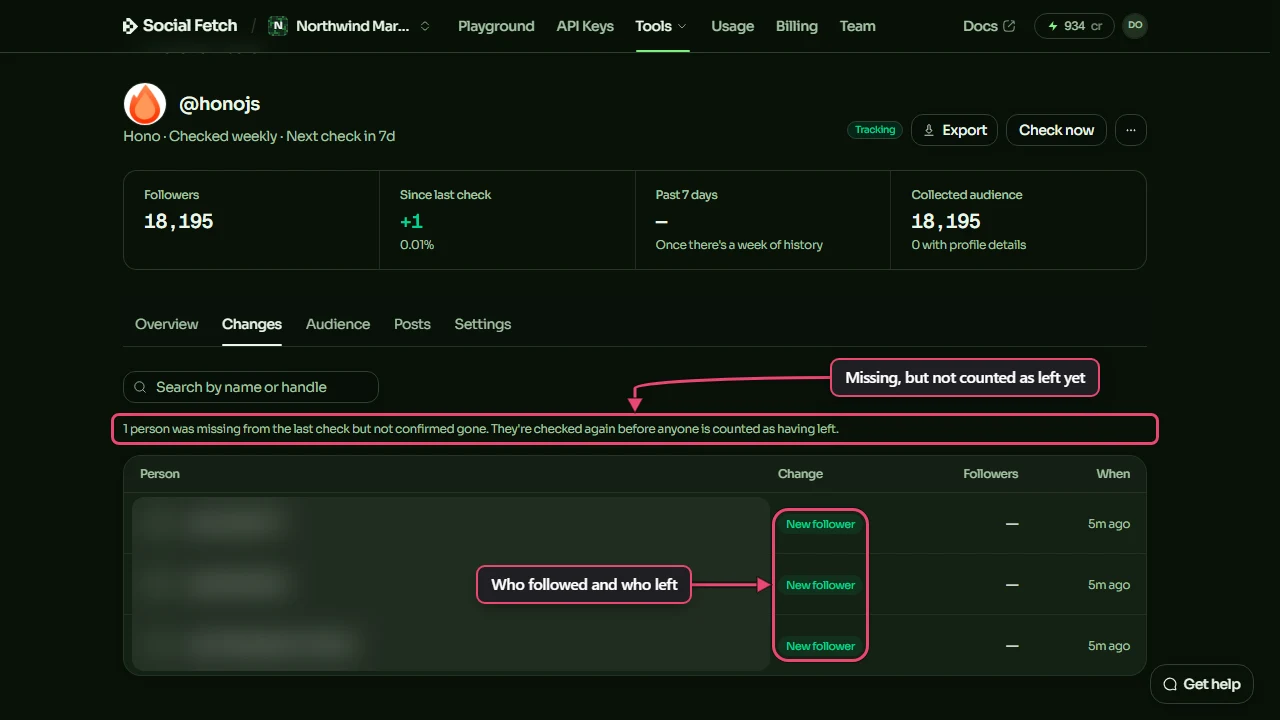Switch to the Overview tab

coord(167,324)
